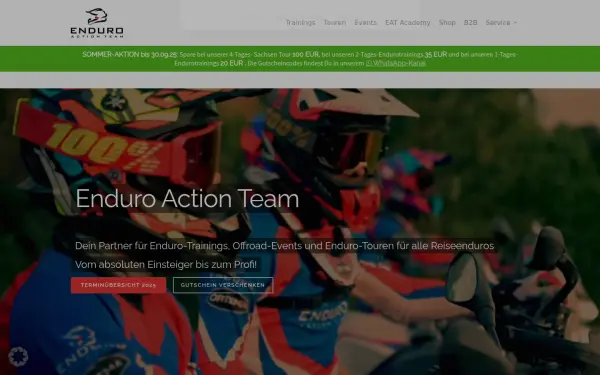Viewport: 600px width, 375px height.
Task: Open the cookie settings gear icon
Action: point(18,357)
